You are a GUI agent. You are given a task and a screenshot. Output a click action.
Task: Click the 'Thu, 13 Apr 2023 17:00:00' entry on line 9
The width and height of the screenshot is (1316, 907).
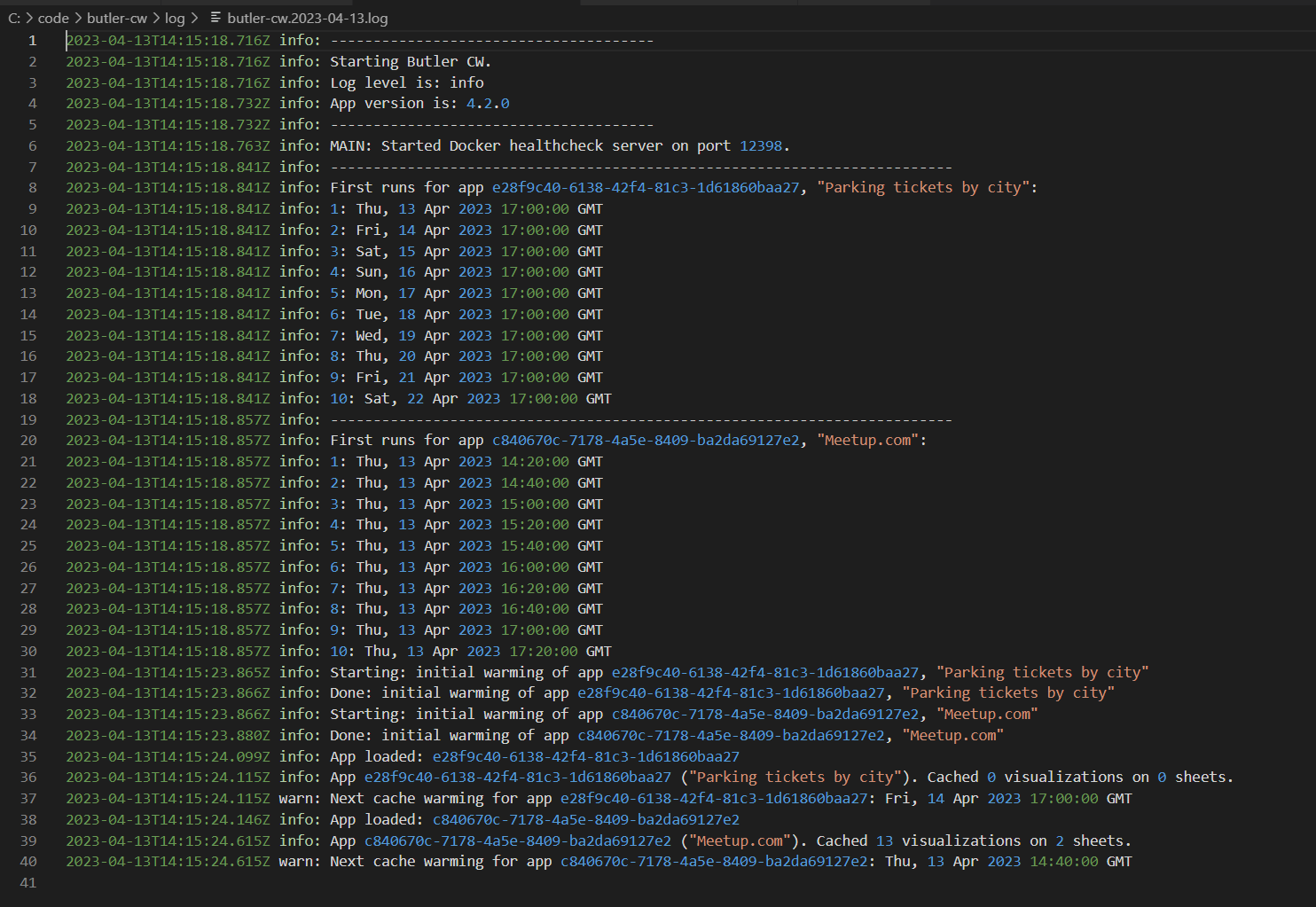click(463, 208)
